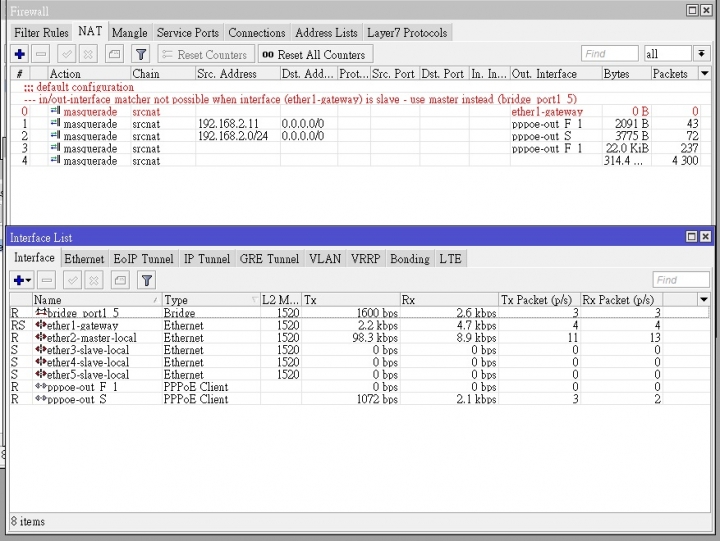720x541 pixels.
Task: Click Reset Counters button
Action: point(206,54)
